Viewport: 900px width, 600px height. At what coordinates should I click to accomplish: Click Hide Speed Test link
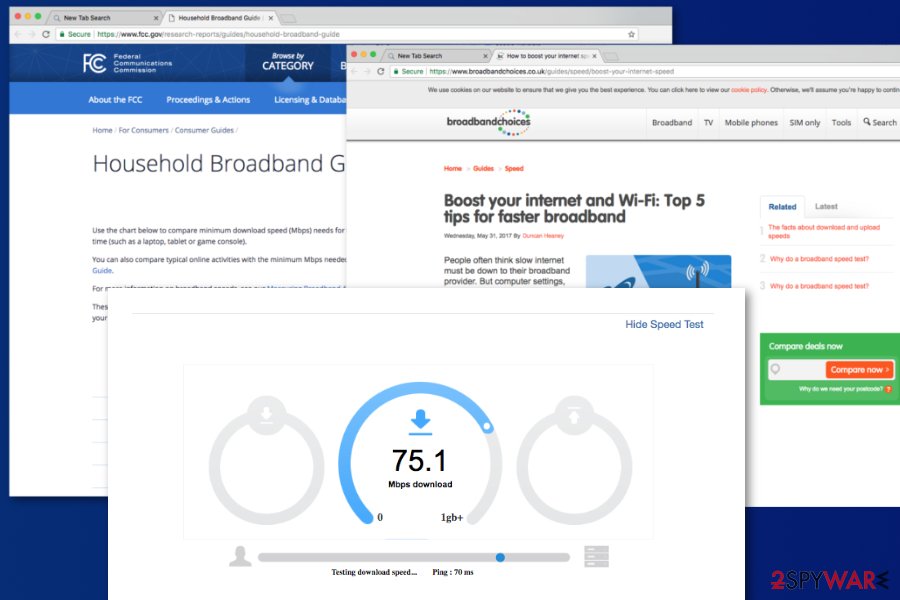coord(664,324)
